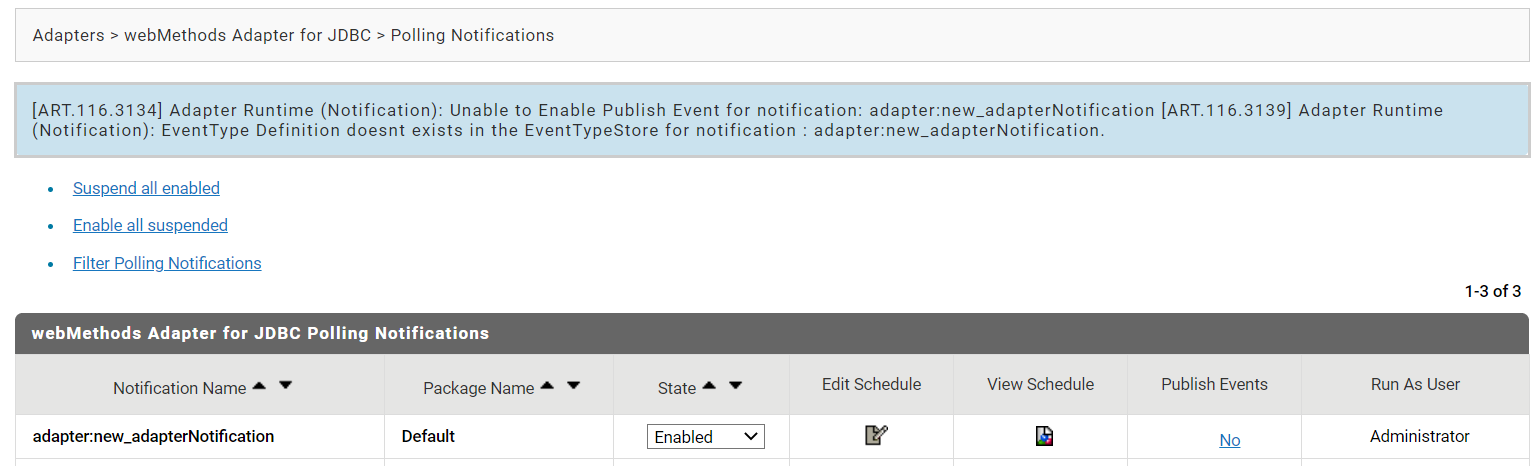The height and width of the screenshot is (466, 1537).
Task: Open Edit Schedule icon for new_adapterNotification
Action: tap(876, 435)
